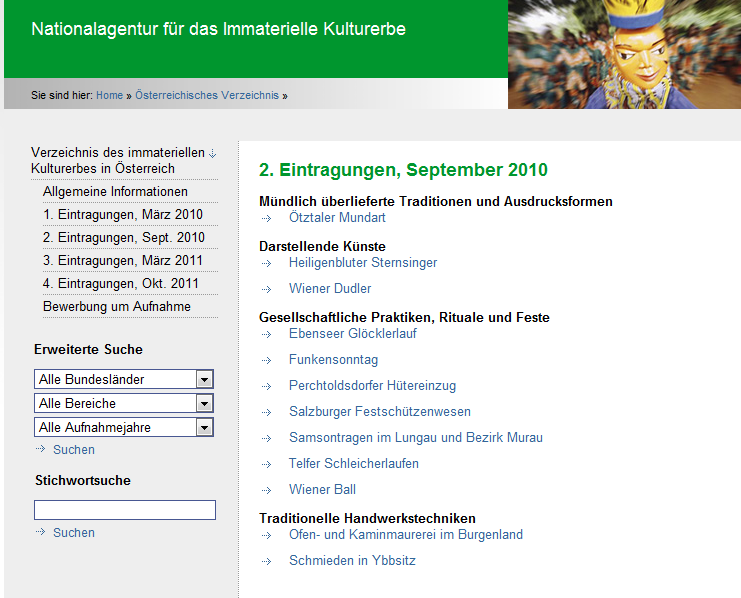This screenshot has height=598, width=741.
Task: Click the arrow icon beside Telfer Schleicherlaufen
Action: (x=266, y=464)
